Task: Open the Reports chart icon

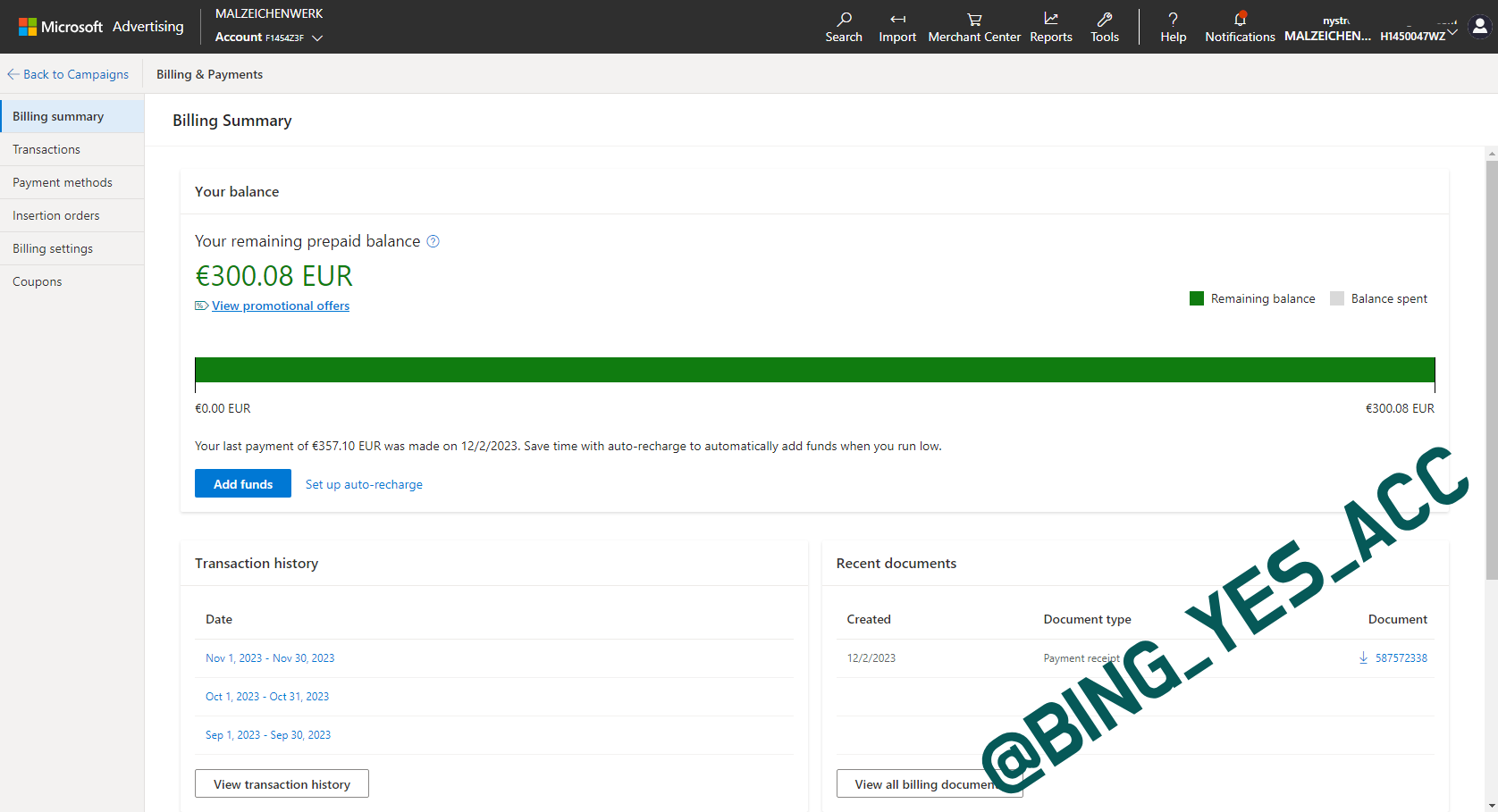Action: point(1051,20)
